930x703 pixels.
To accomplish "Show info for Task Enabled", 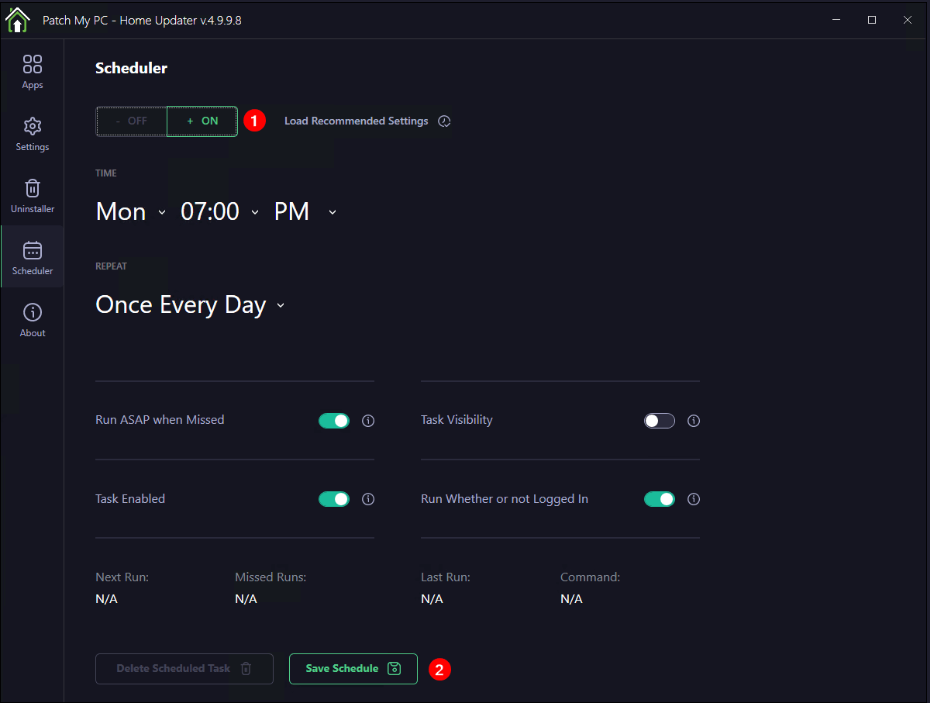I will point(368,499).
